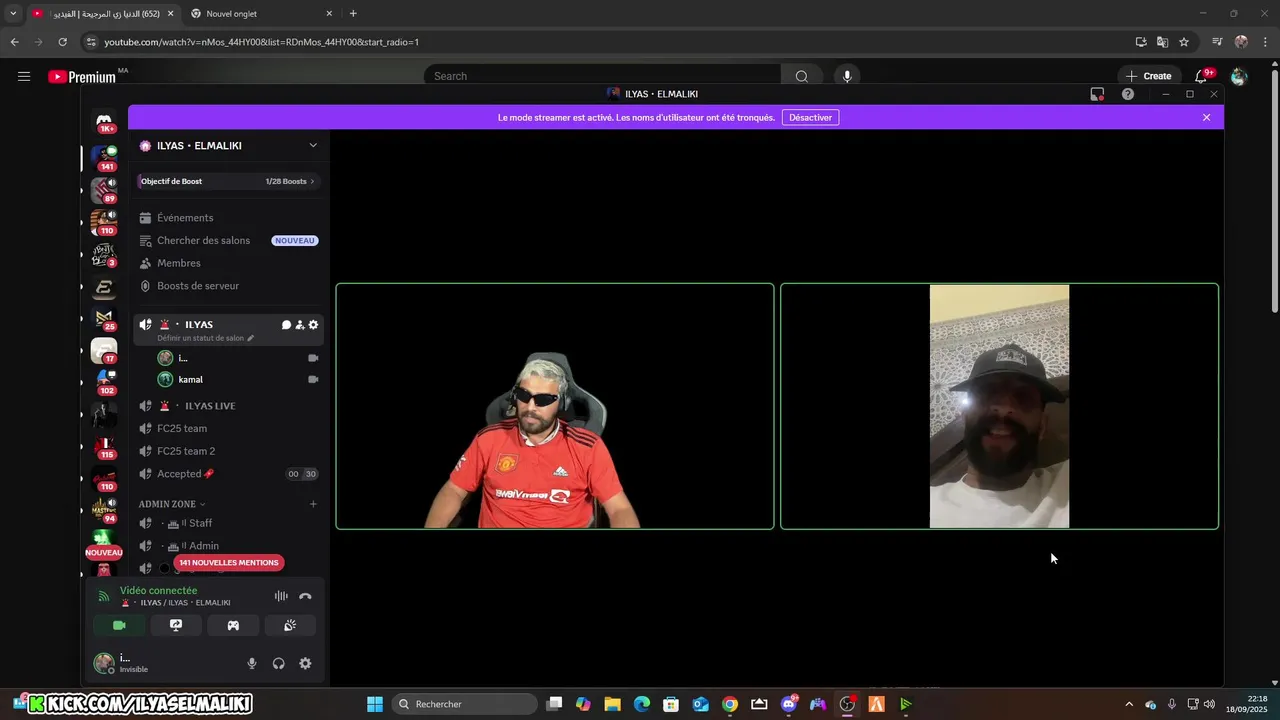Image resolution: width=1280 pixels, height=720 pixels.
Task: Open File Explorer from taskbar
Action: [x=612, y=704]
